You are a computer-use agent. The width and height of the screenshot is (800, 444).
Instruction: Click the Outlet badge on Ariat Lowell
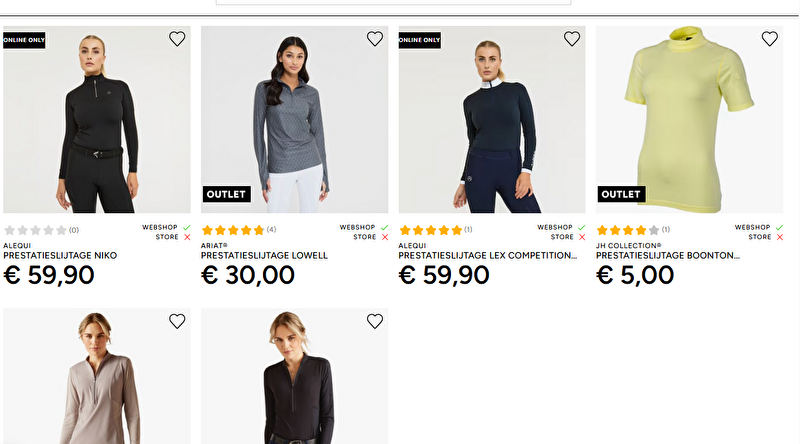click(227, 194)
